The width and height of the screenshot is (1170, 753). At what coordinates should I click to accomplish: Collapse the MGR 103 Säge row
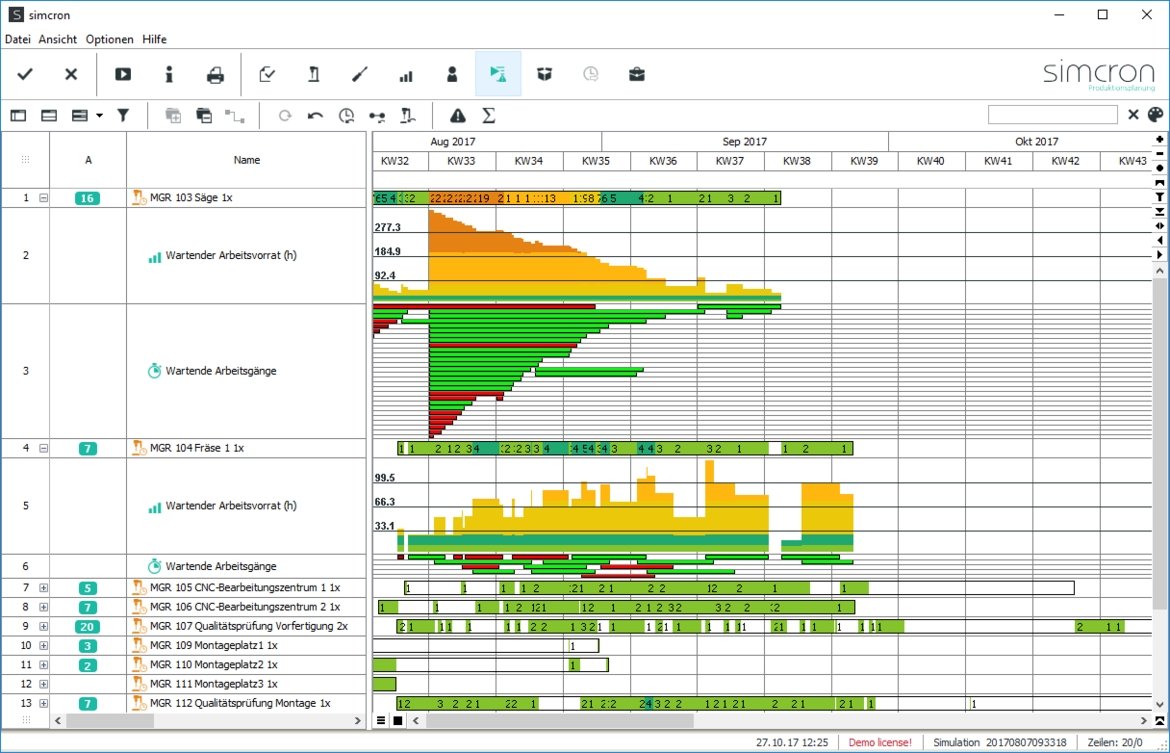pyautogui.click(x=43, y=198)
